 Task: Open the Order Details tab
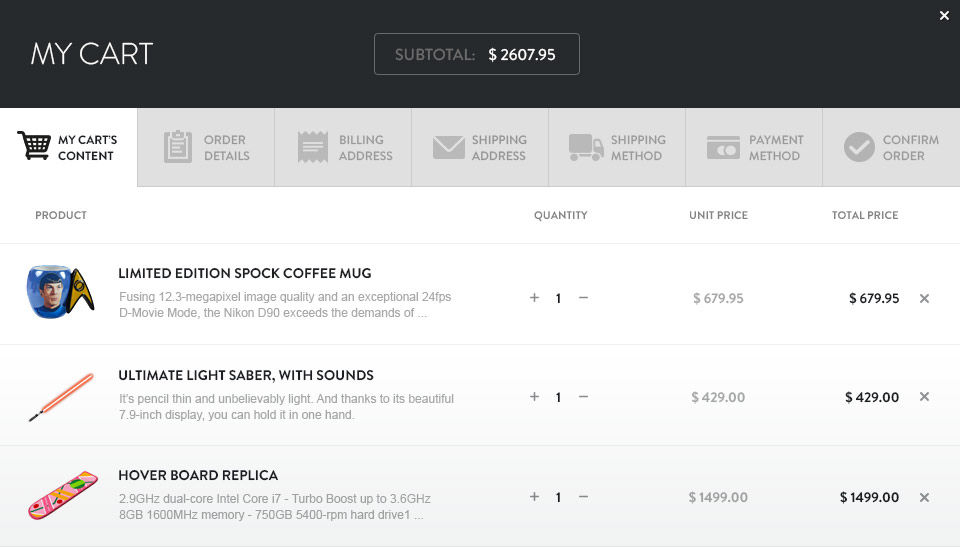(206, 148)
